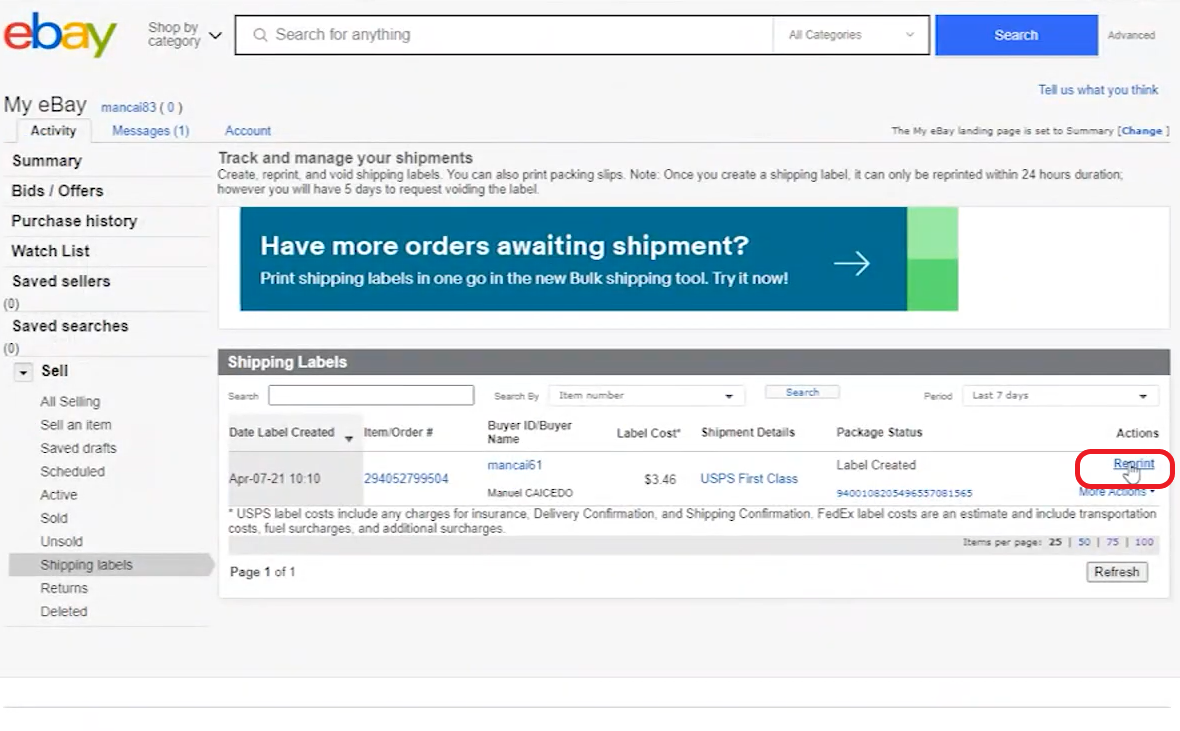
Task: Click the USPS First Class link
Action: coord(749,479)
